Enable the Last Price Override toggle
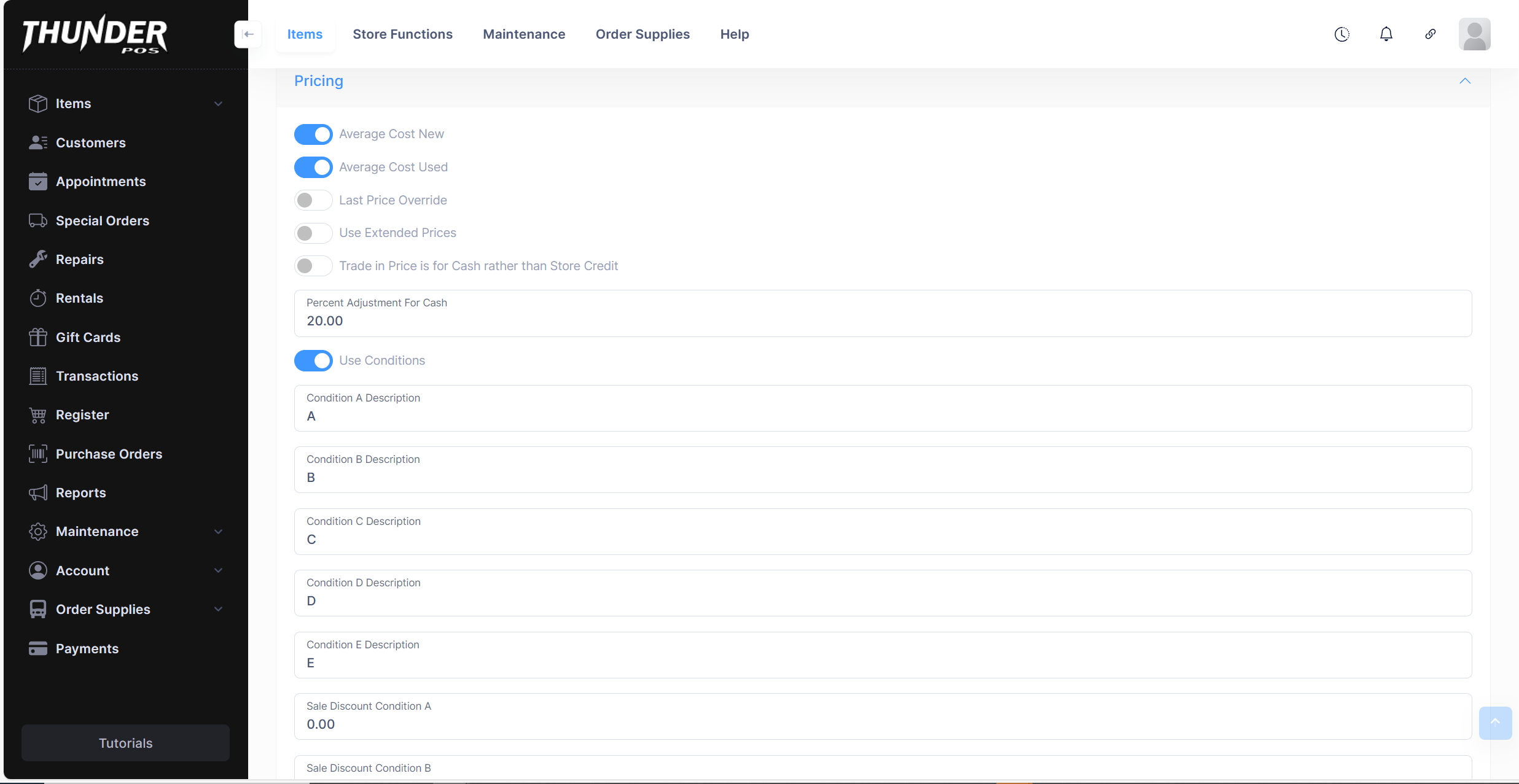Viewport: 1519px width, 784px height. click(x=313, y=200)
